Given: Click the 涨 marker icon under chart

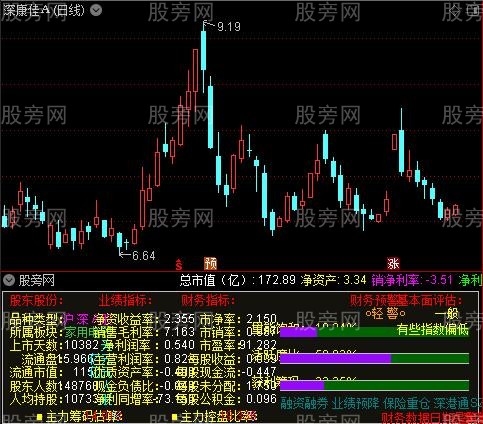Looking at the screenshot, I should pyautogui.click(x=393, y=264).
